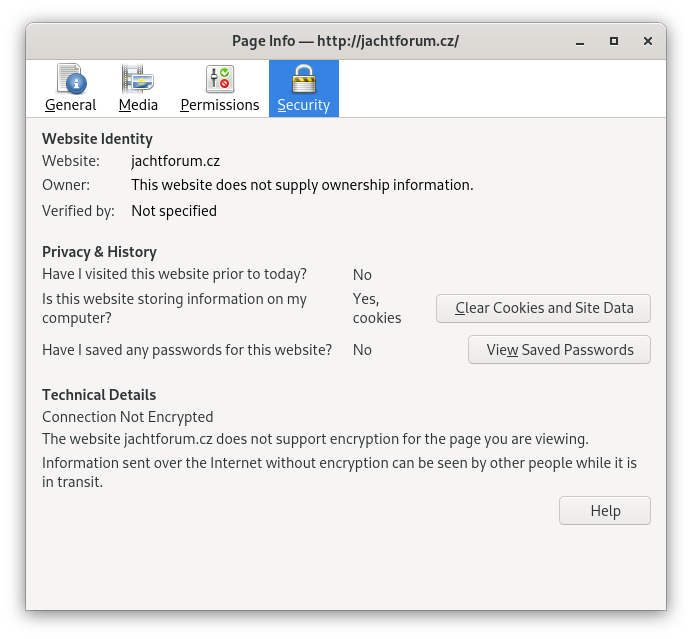Select the Security tab label
The width and height of the screenshot is (692, 639).
click(x=303, y=105)
